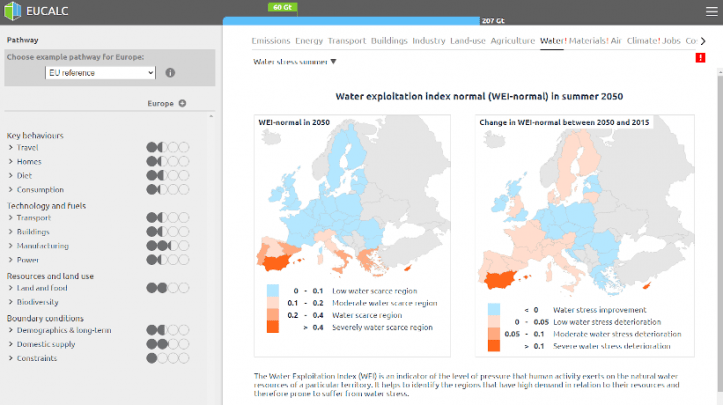Viewport: 723px width, 405px height.
Task: Switch to the Emissions tab
Action: [271, 41]
